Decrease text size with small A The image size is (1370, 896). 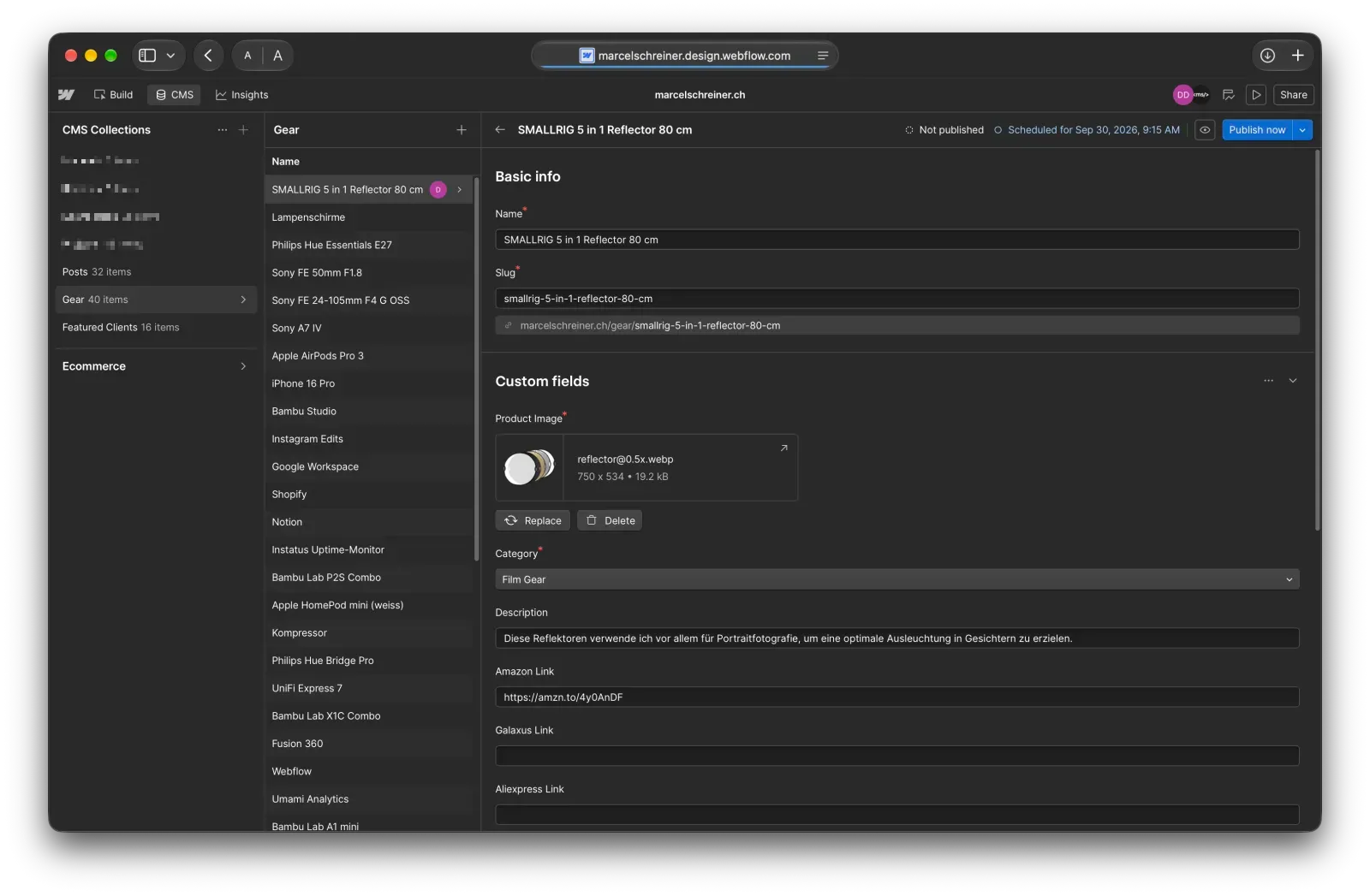247,56
